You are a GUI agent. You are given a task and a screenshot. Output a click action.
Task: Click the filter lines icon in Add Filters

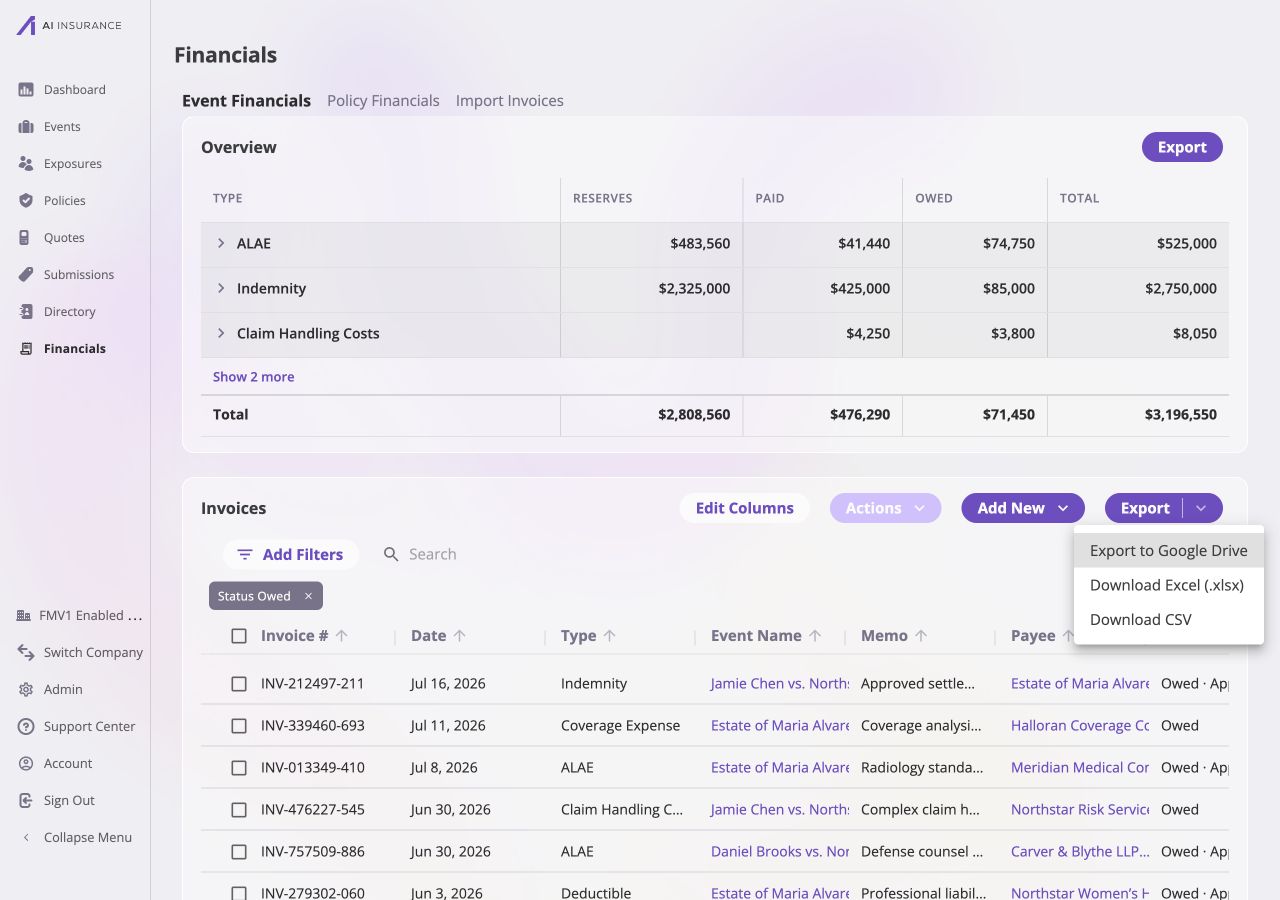click(245, 555)
